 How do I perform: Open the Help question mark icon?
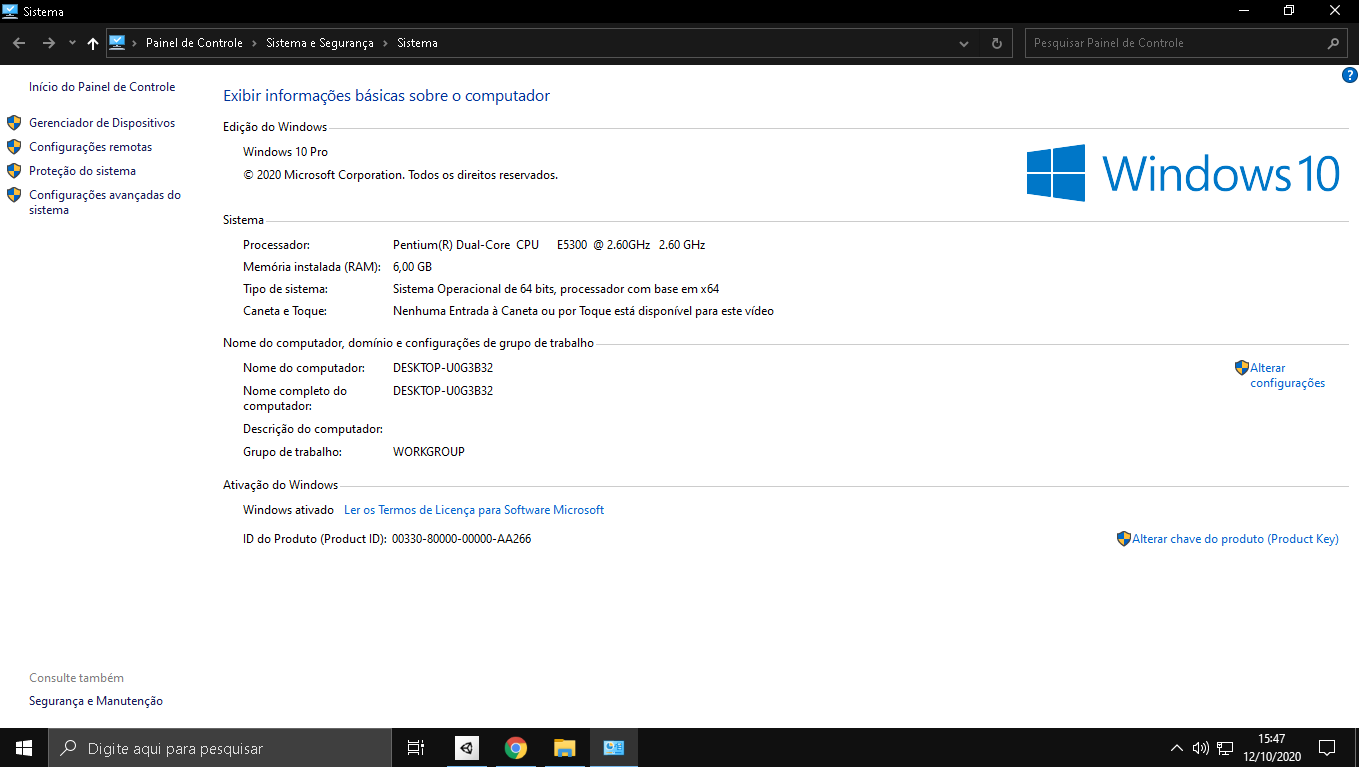click(x=1349, y=75)
